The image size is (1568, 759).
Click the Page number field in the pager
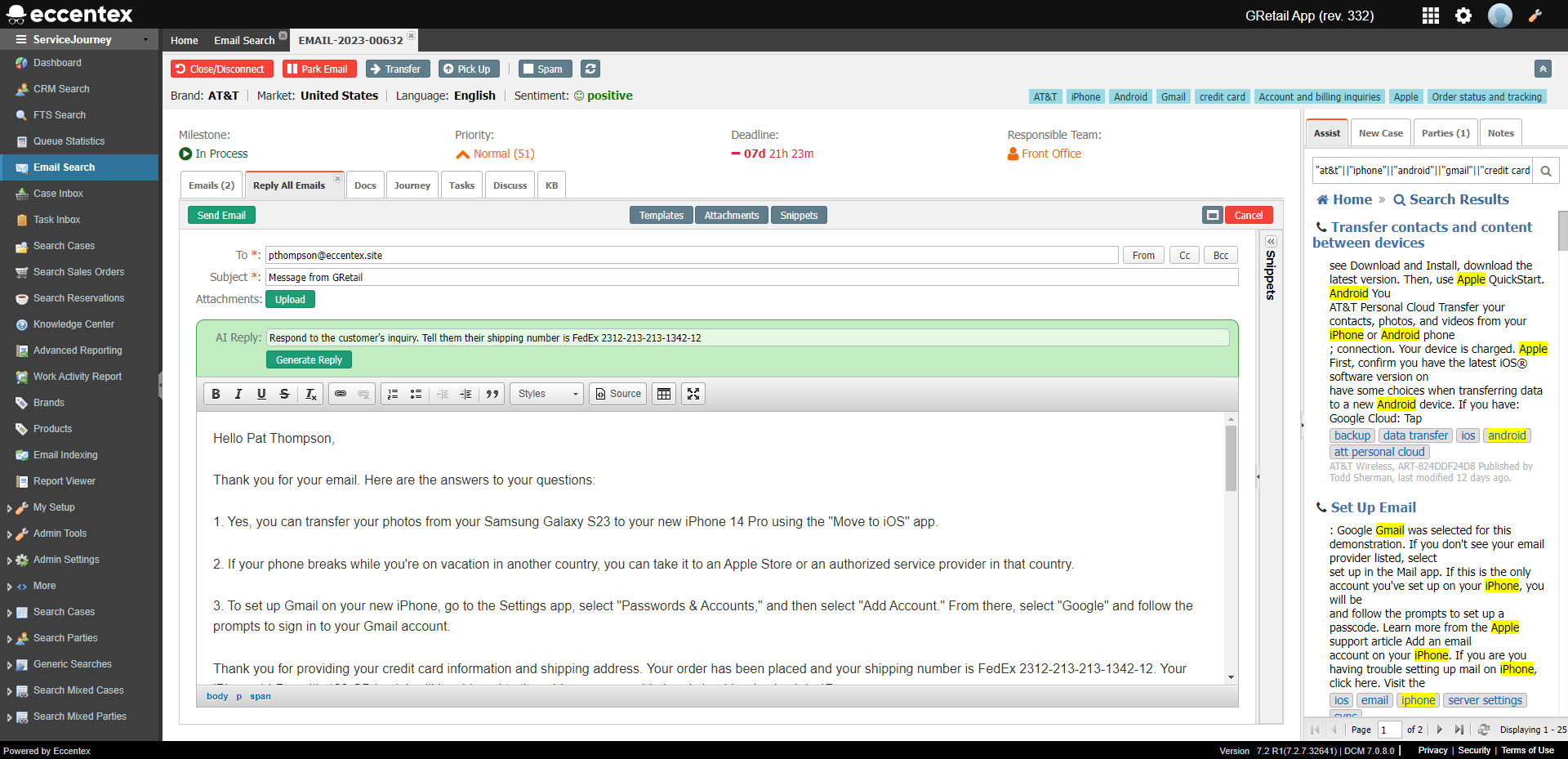point(1389,730)
